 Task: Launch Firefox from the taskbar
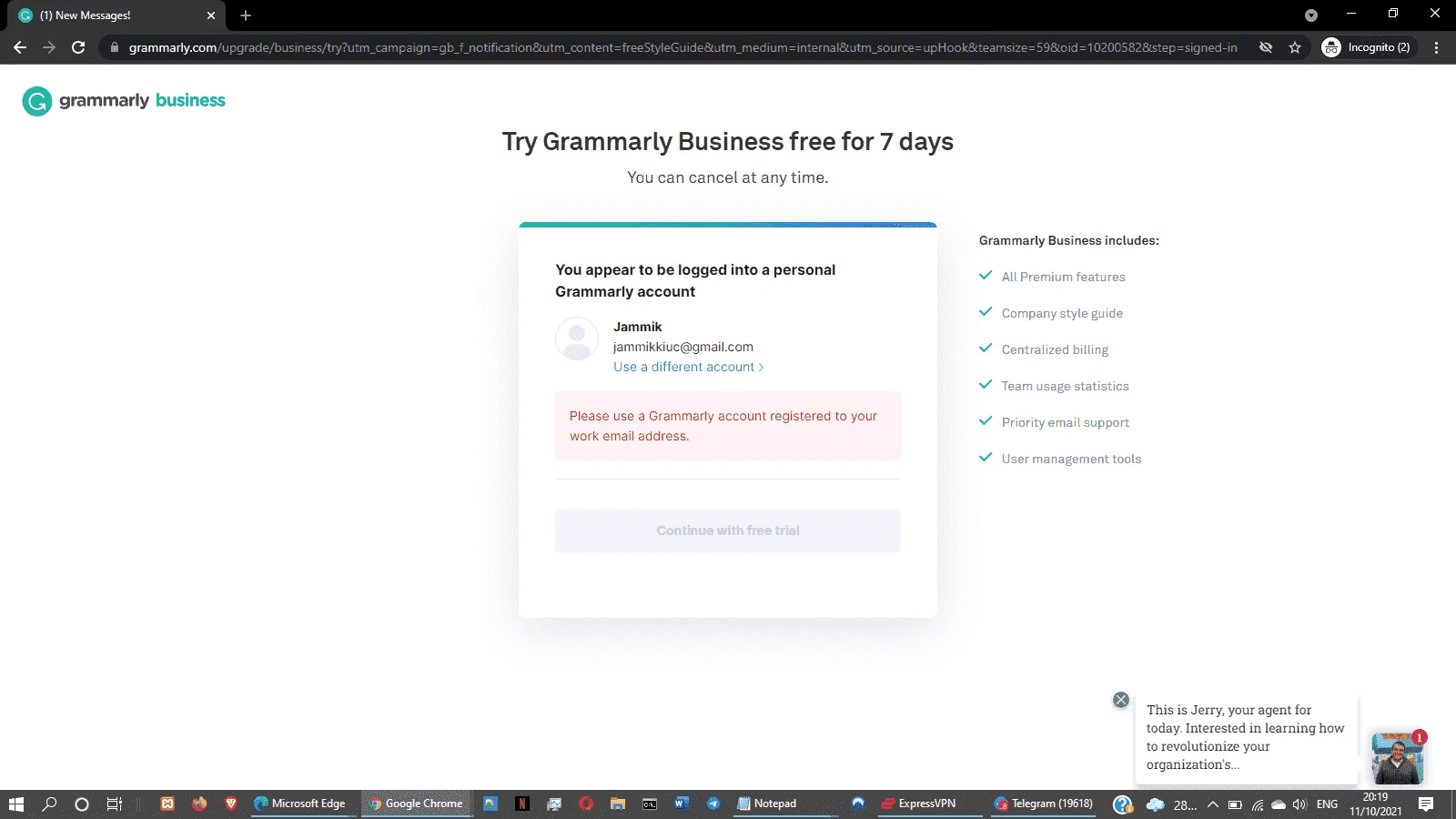199,804
